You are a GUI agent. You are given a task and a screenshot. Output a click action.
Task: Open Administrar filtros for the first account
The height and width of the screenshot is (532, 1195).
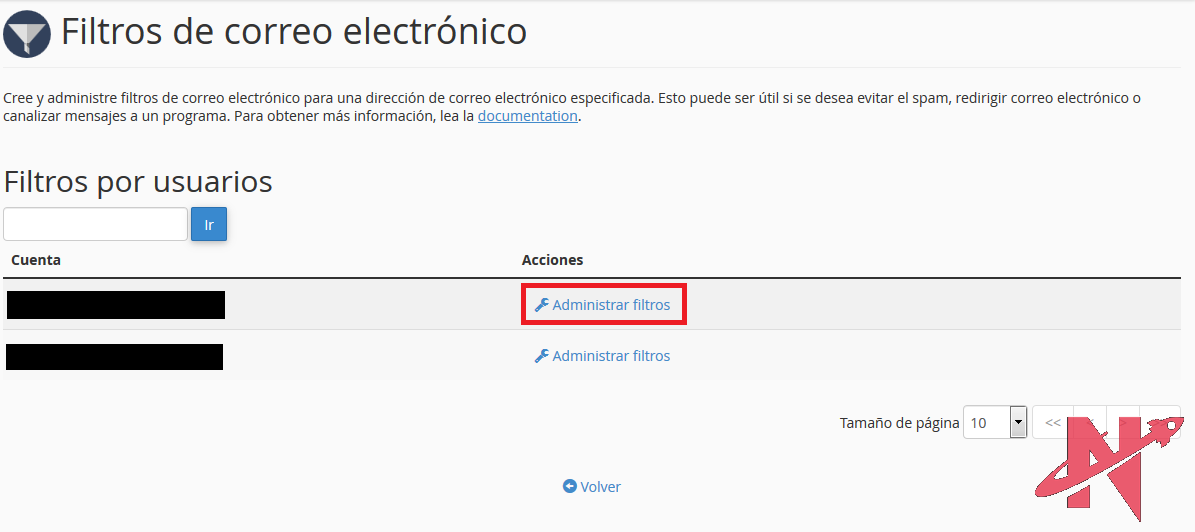click(611, 305)
